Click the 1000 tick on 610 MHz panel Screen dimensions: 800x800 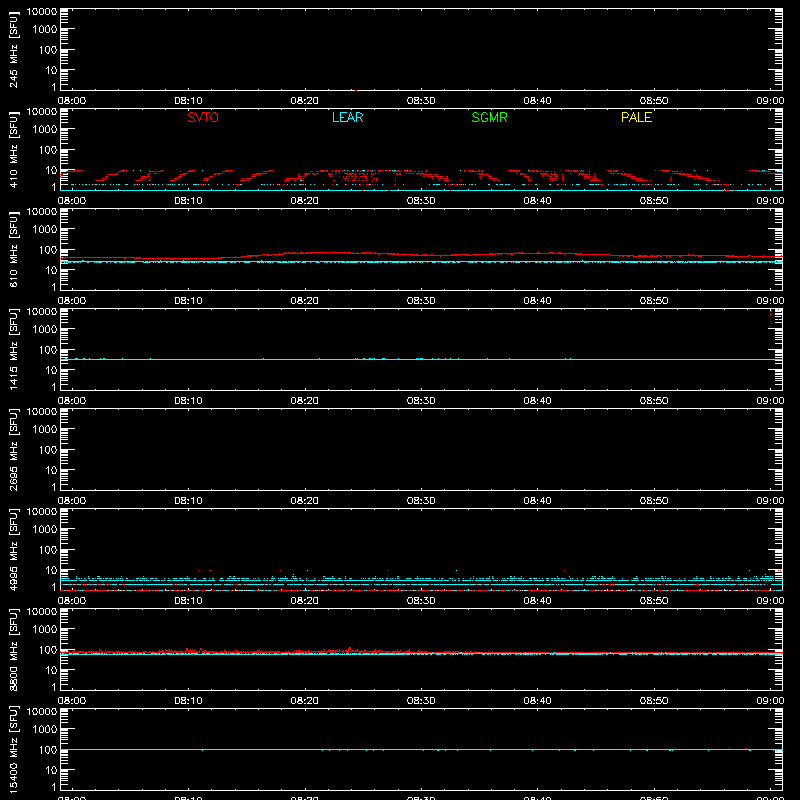point(45,230)
